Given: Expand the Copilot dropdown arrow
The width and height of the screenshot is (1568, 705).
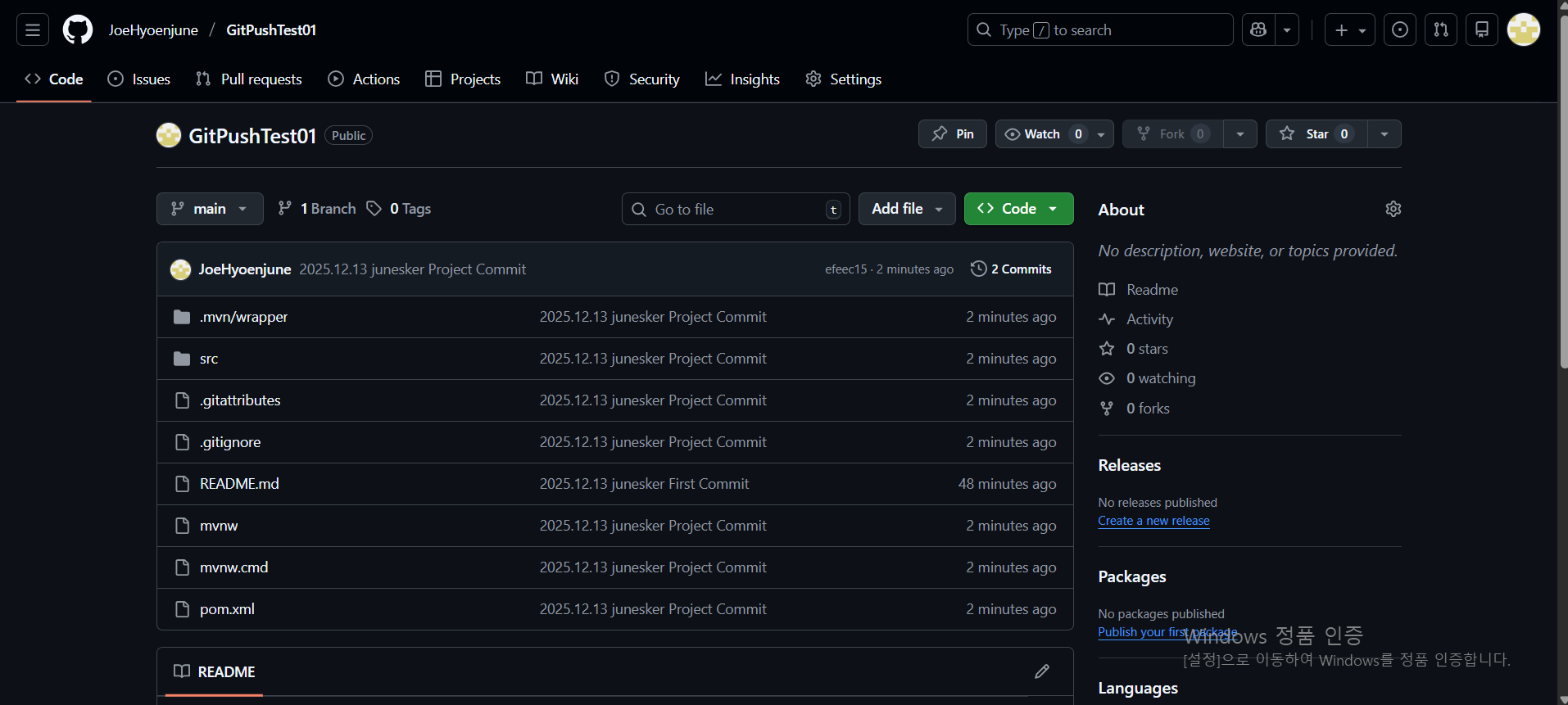Looking at the screenshot, I should coord(1287,30).
